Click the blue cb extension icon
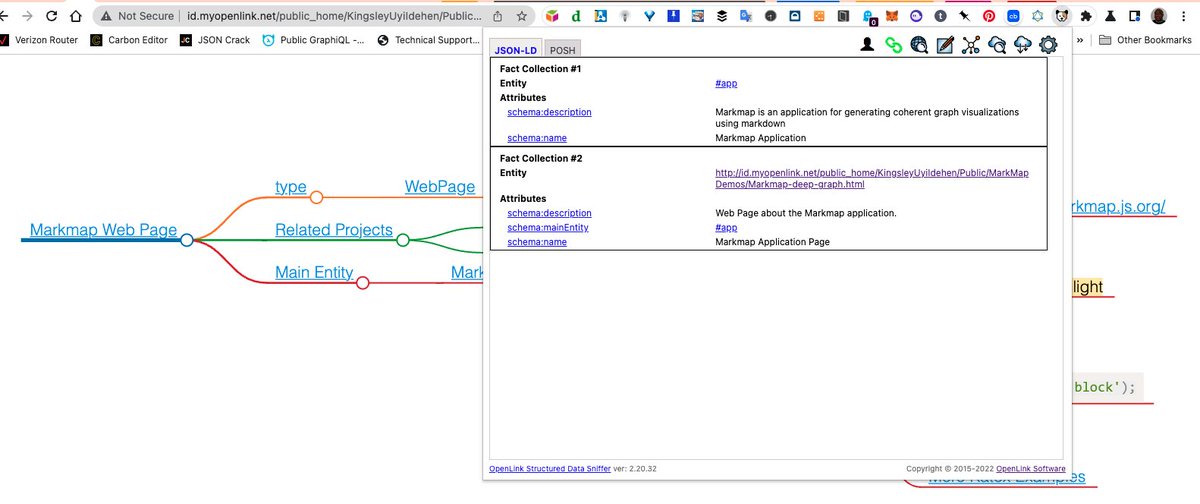 coord(1013,16)
